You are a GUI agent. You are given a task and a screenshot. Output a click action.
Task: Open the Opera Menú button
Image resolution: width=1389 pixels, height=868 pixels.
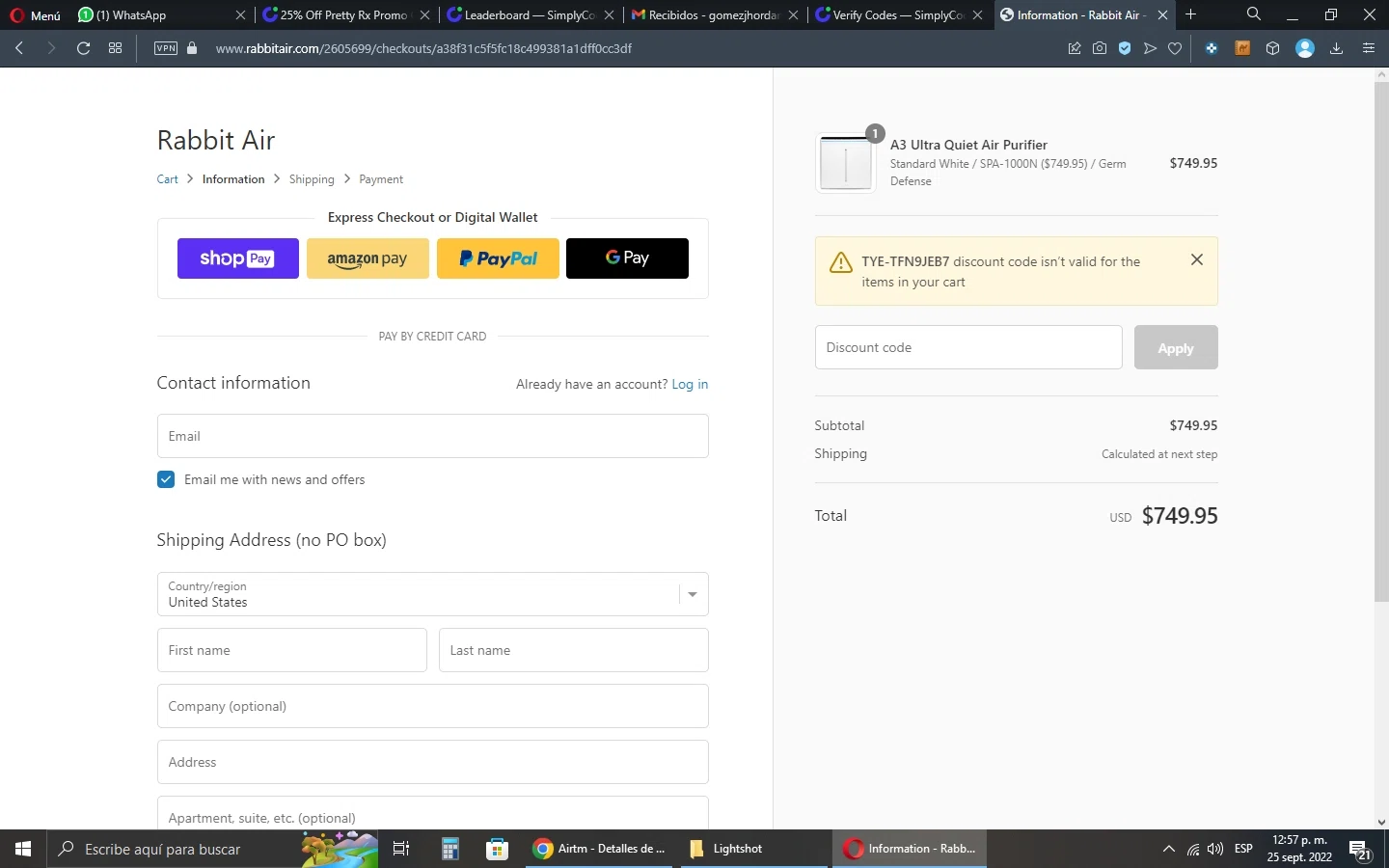pyautogui.click(x=36, y=15)
